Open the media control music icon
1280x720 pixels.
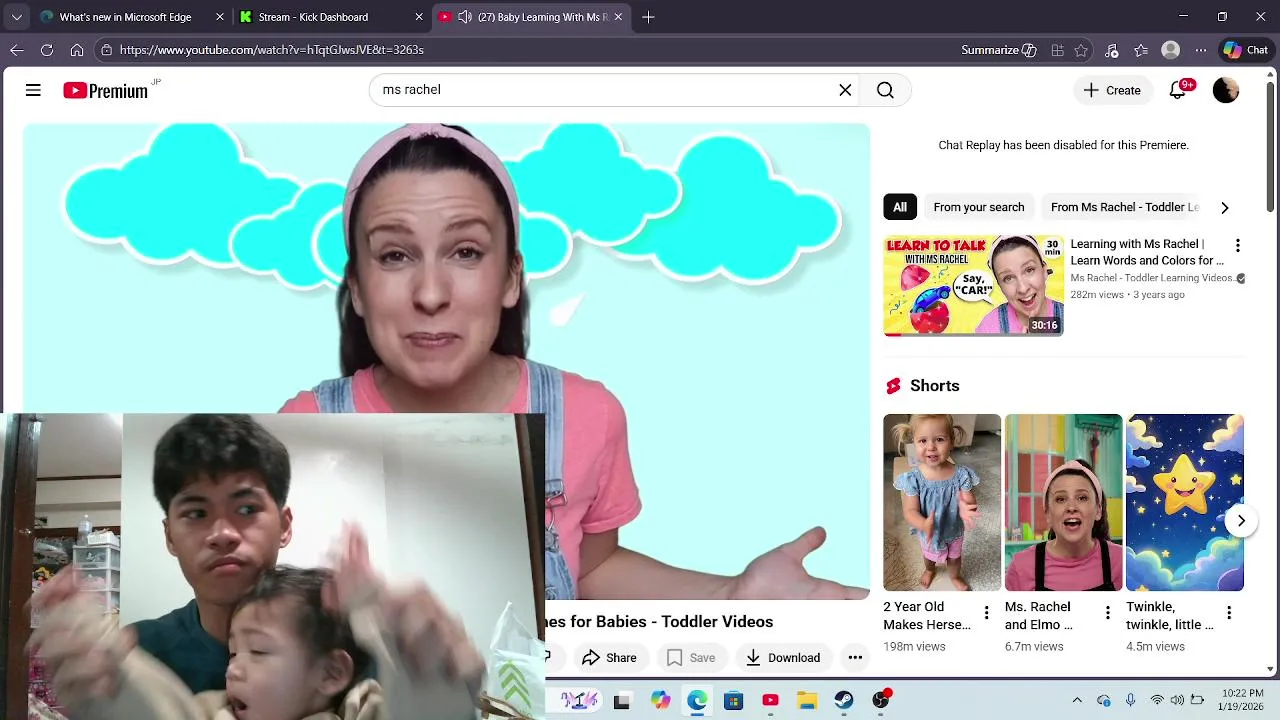[1112, 50]
